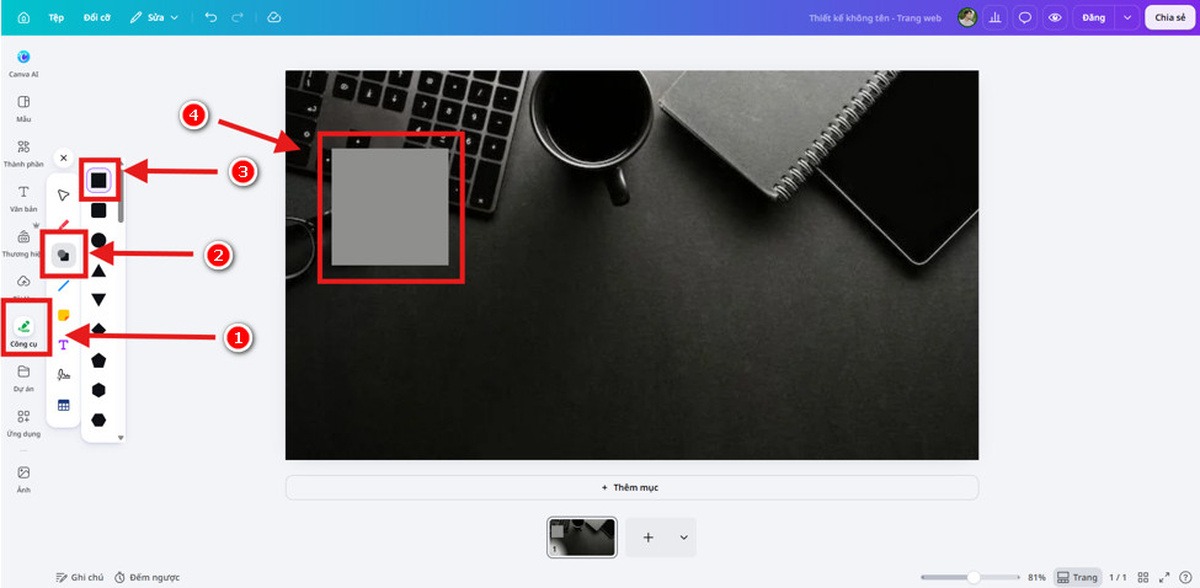
Task: Choose the upward triangle shape
Action: pos(98,270)
